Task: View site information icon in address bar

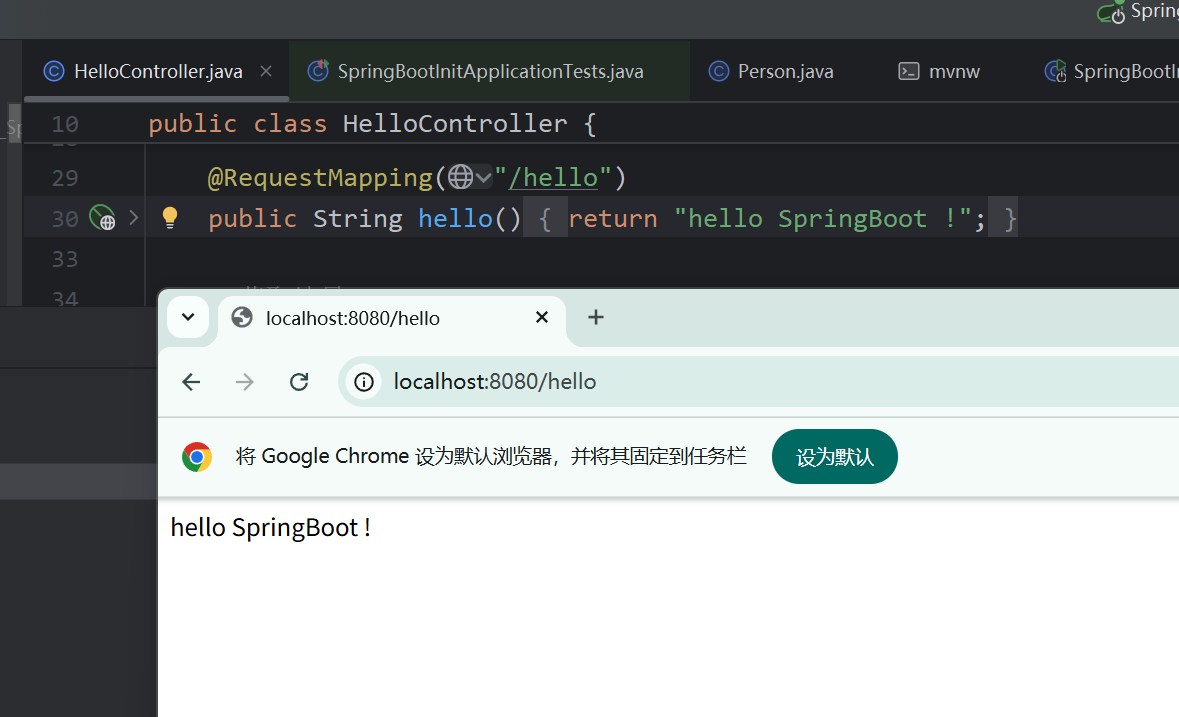Action: (x=364, y=382)
